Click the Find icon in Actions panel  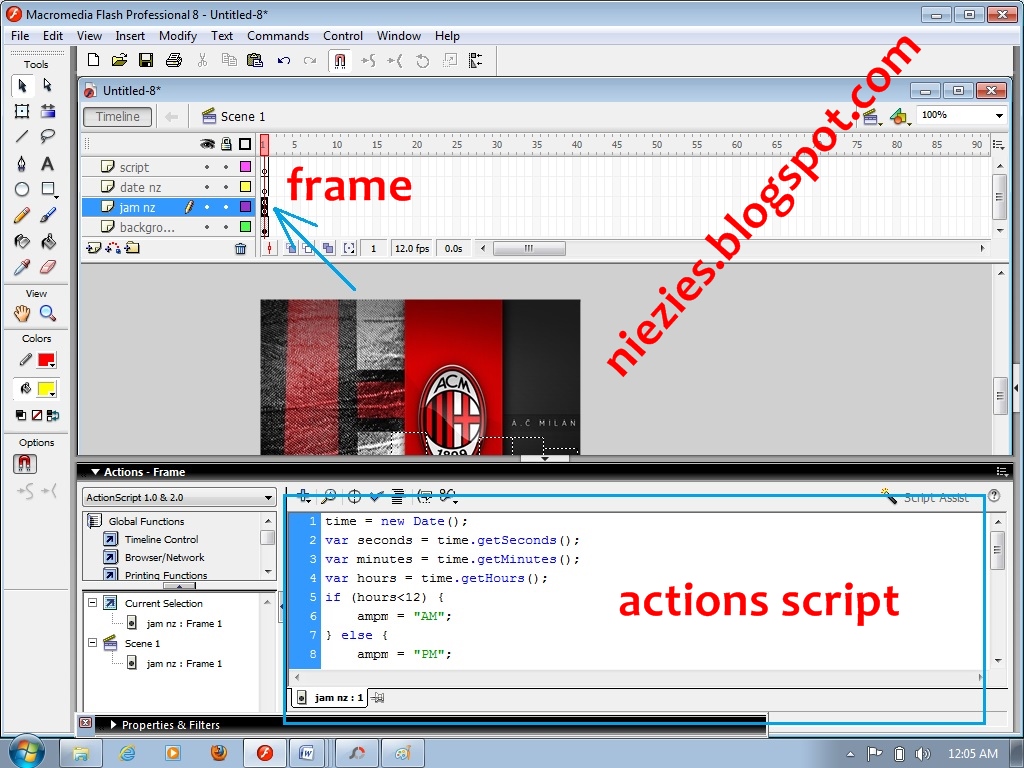pyautogui.click(x=328, y=496)
